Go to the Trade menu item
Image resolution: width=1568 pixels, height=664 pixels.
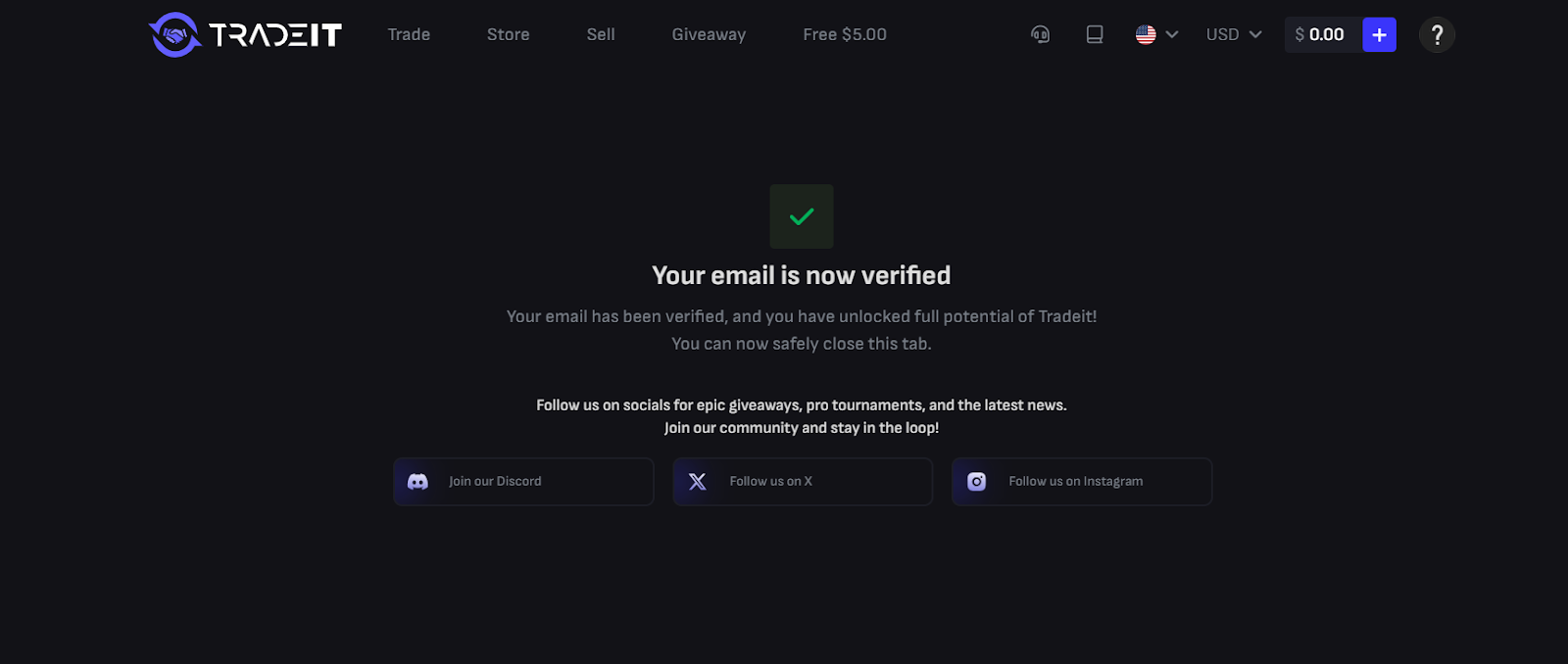[409, 34]
